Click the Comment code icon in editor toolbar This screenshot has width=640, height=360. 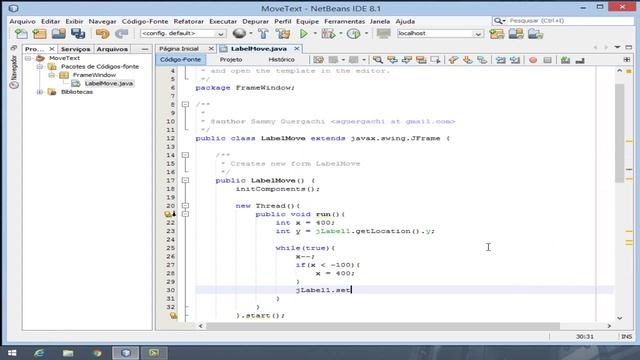(x=565, y=60)
